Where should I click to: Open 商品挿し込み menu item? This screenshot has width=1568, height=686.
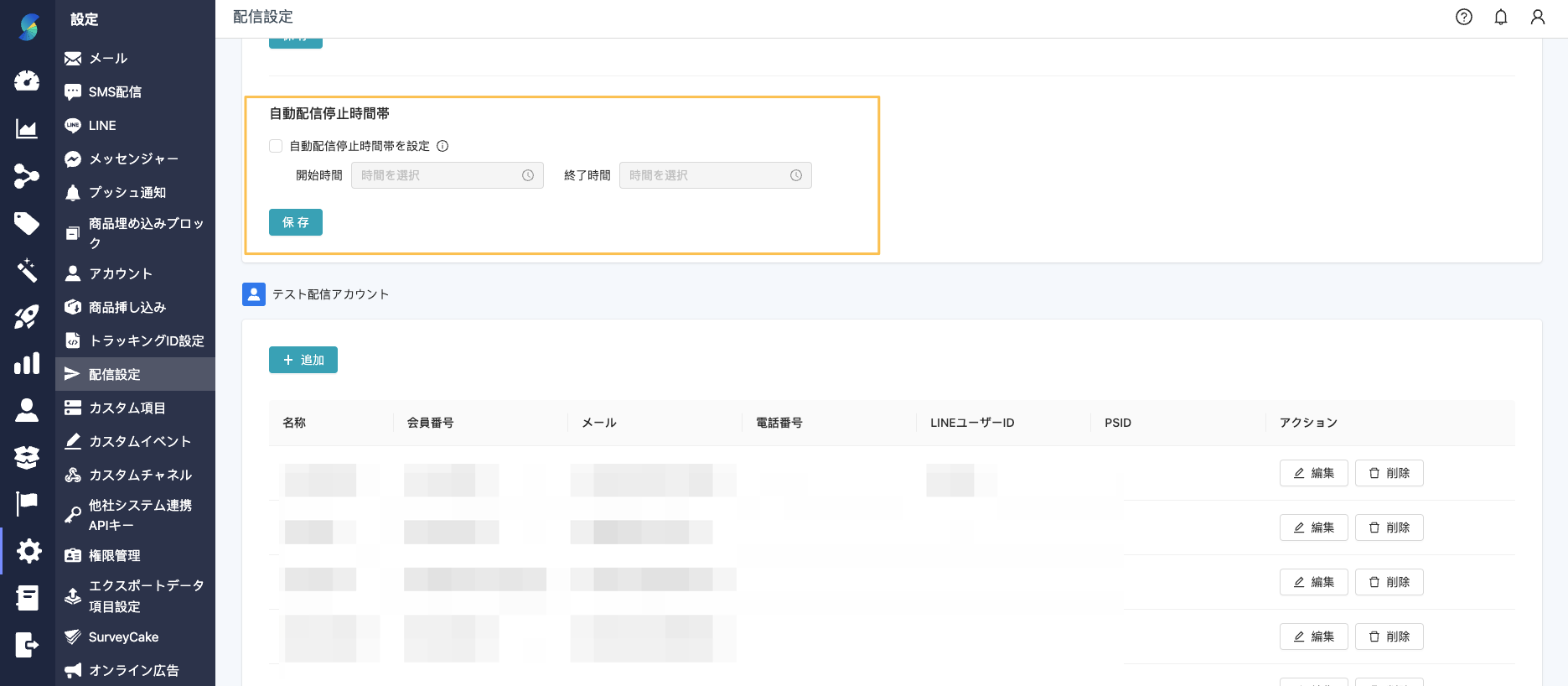(135, 307)
